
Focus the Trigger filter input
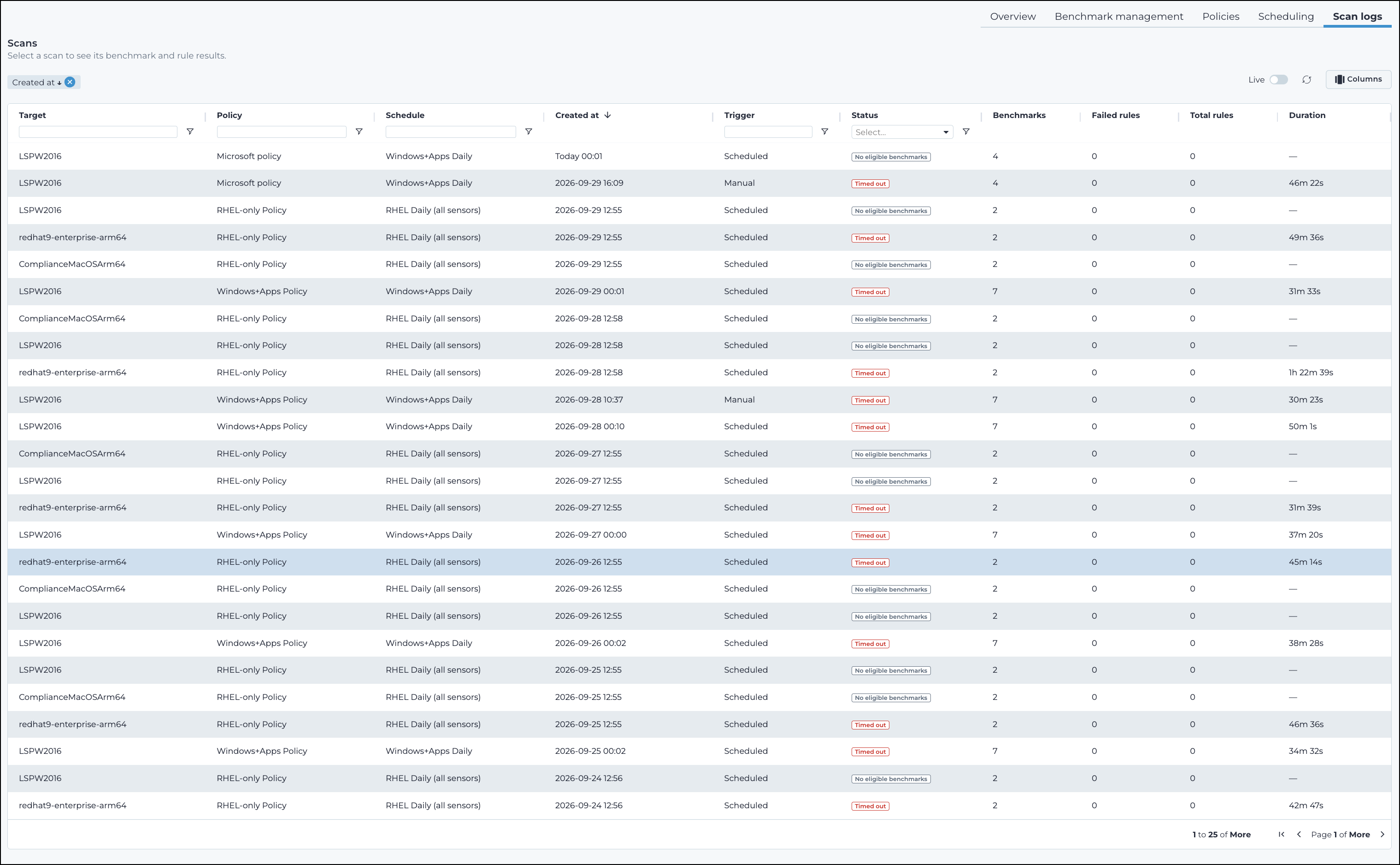pyautogui.click(x=768, y=131)
